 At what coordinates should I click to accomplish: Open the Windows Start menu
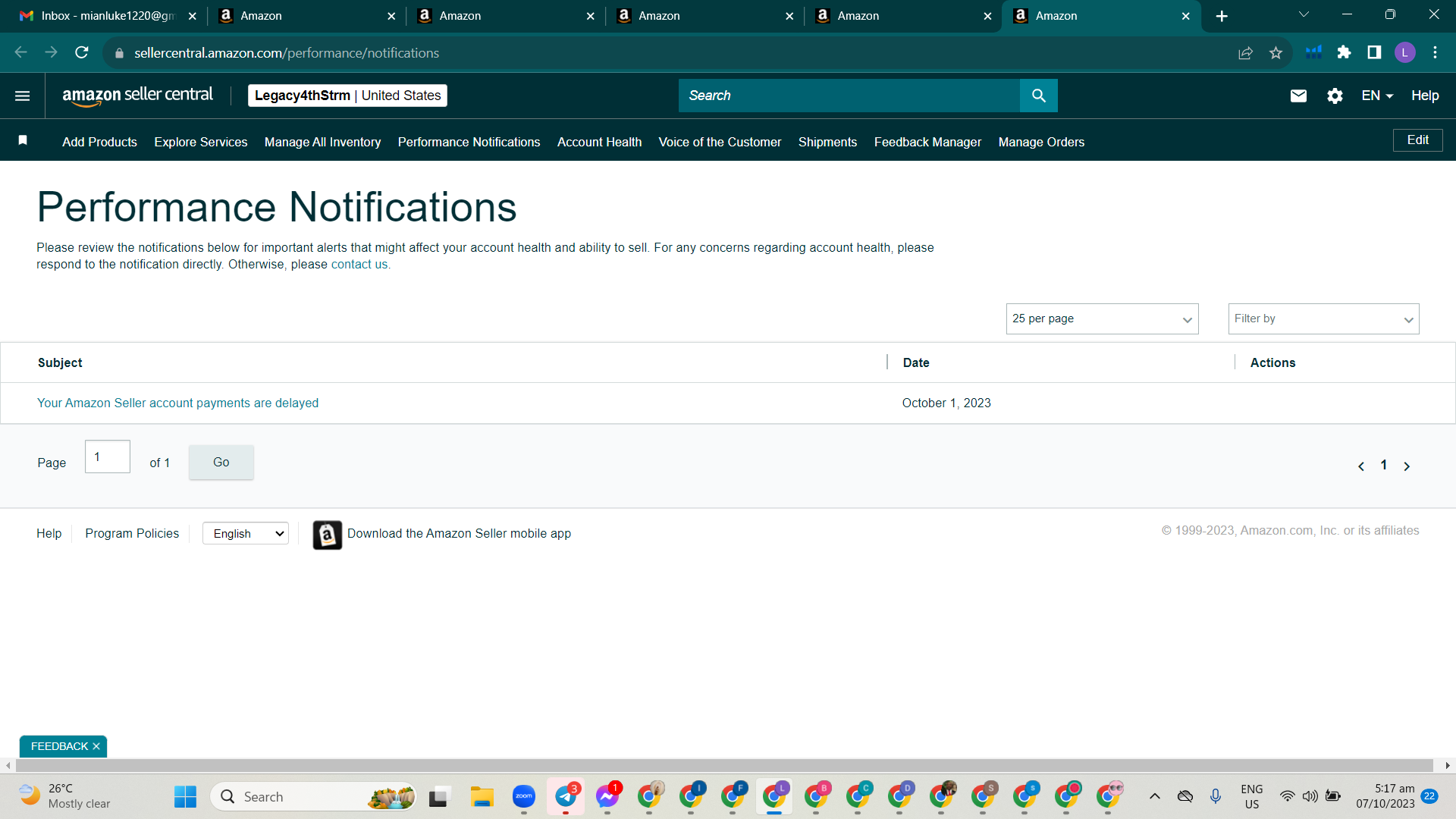(185, 797)
